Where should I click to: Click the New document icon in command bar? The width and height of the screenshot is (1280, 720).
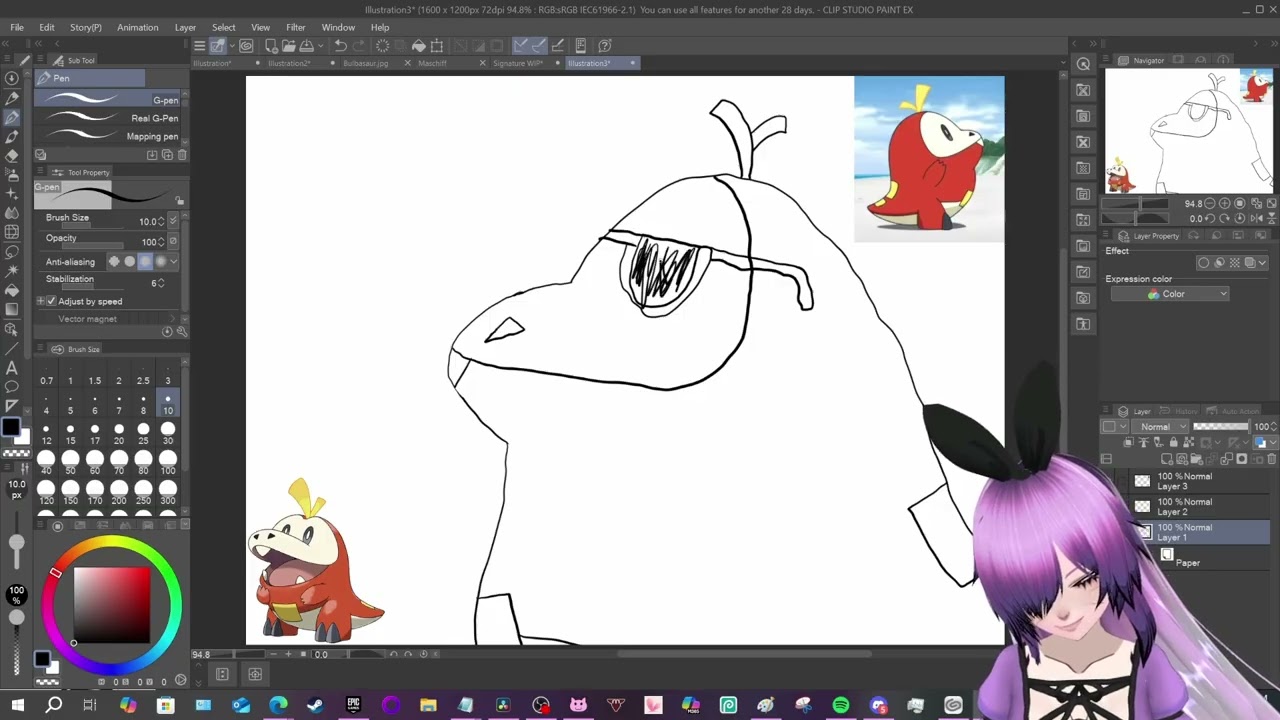click(271, 45)
